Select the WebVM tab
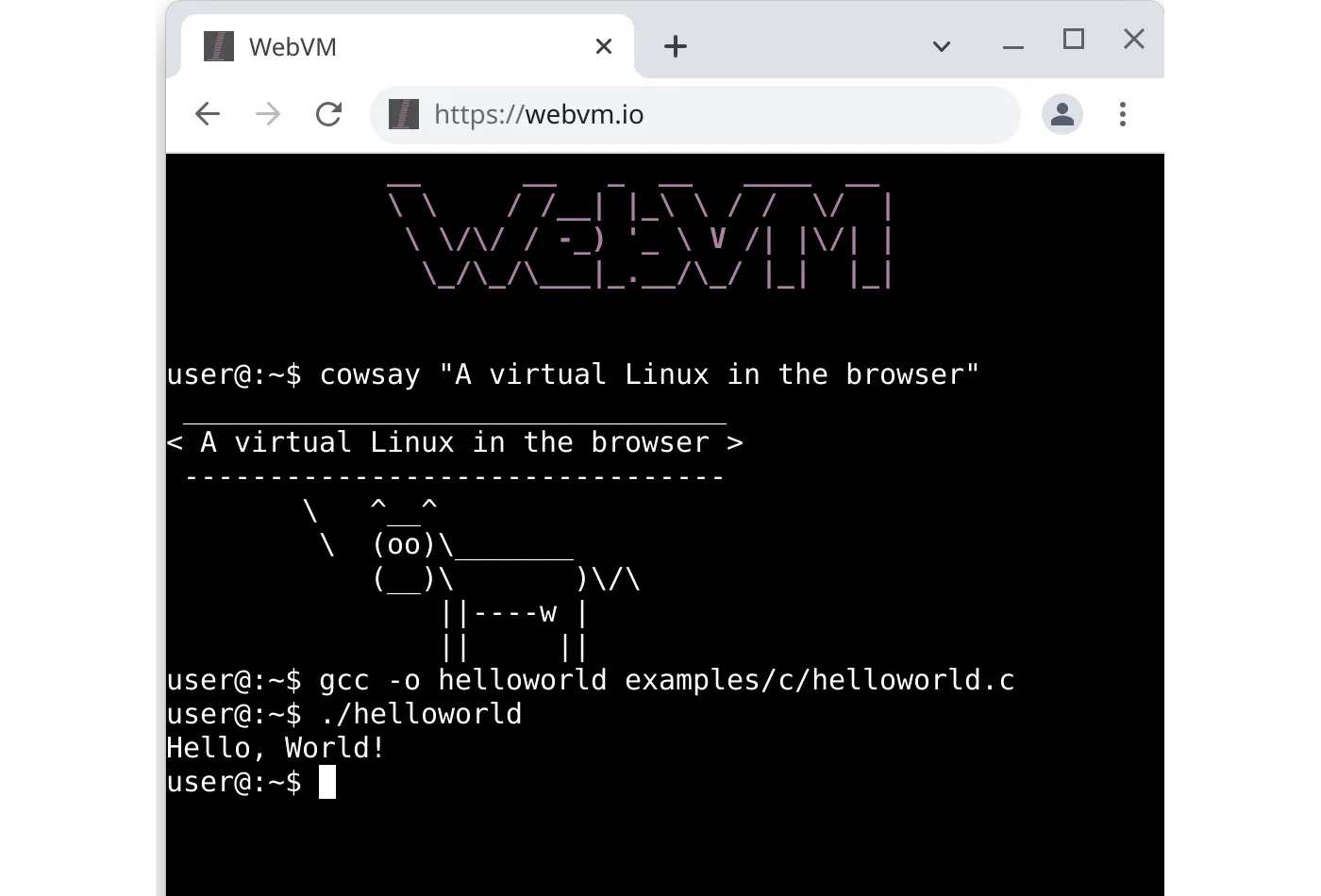Screen dimensions: 1321x896 pyautogui.click(x=377, y=46)
